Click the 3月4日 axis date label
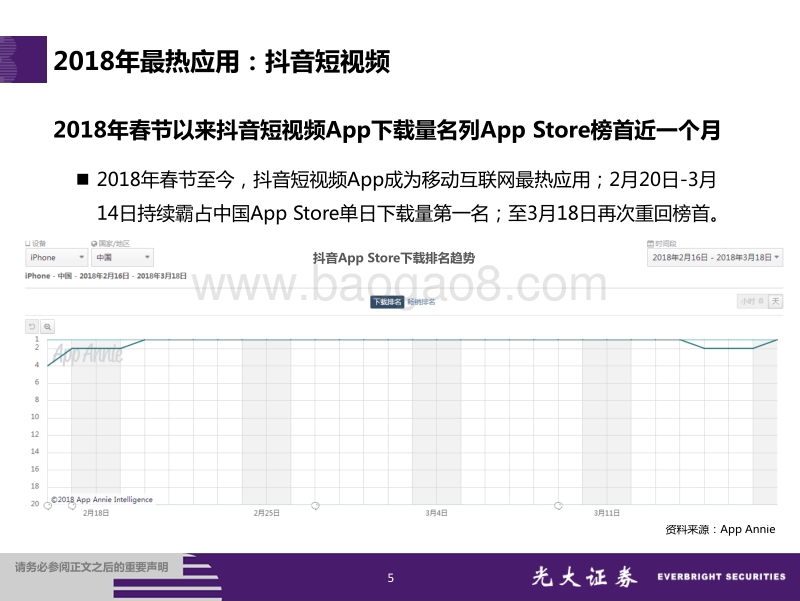 pos(436,513)
